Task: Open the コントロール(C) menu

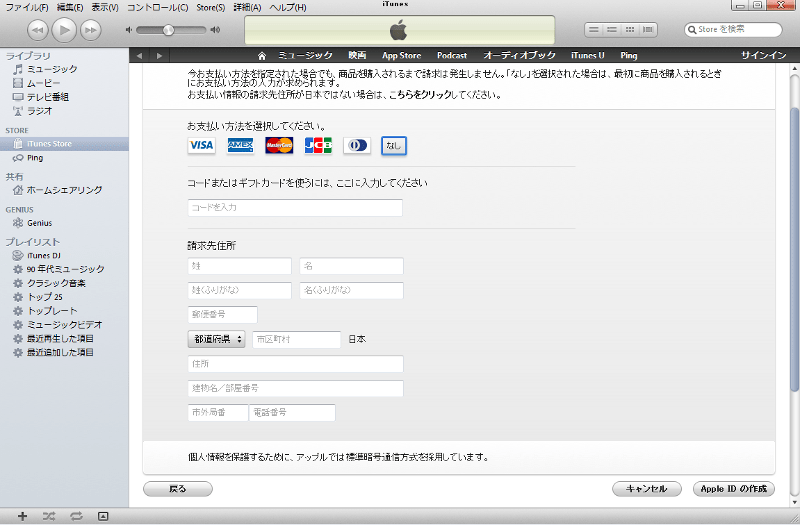Action: (x=157, y=7)
